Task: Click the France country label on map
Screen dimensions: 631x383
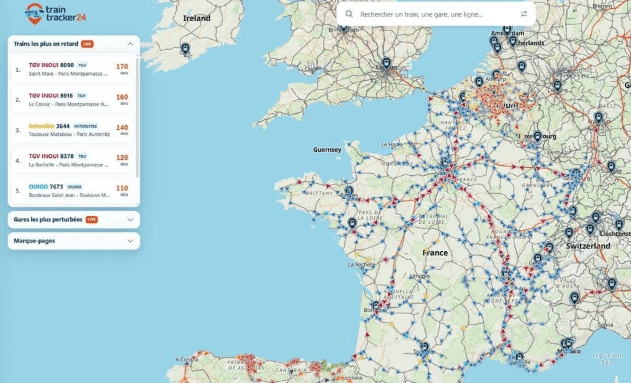Action: [x=435, y=253]
